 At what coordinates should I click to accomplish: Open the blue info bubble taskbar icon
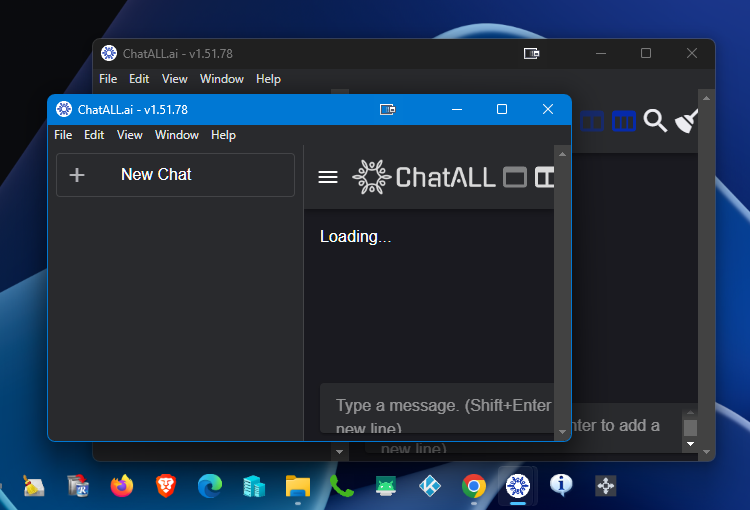tap(561, 484)
